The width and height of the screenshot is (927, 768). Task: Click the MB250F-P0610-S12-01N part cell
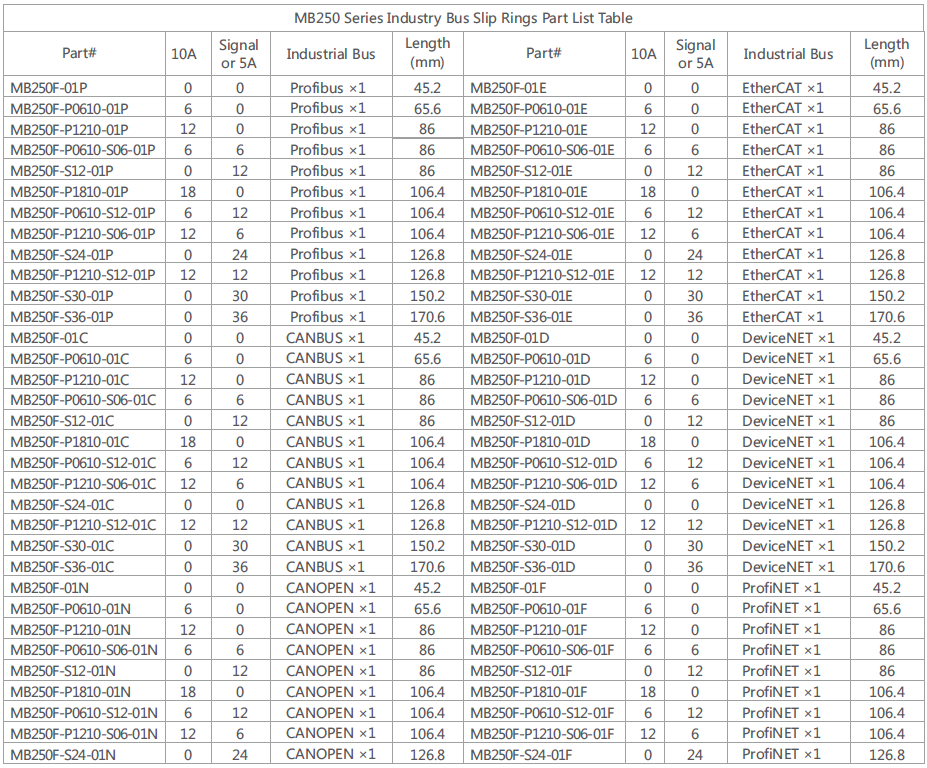coord(83,713)
